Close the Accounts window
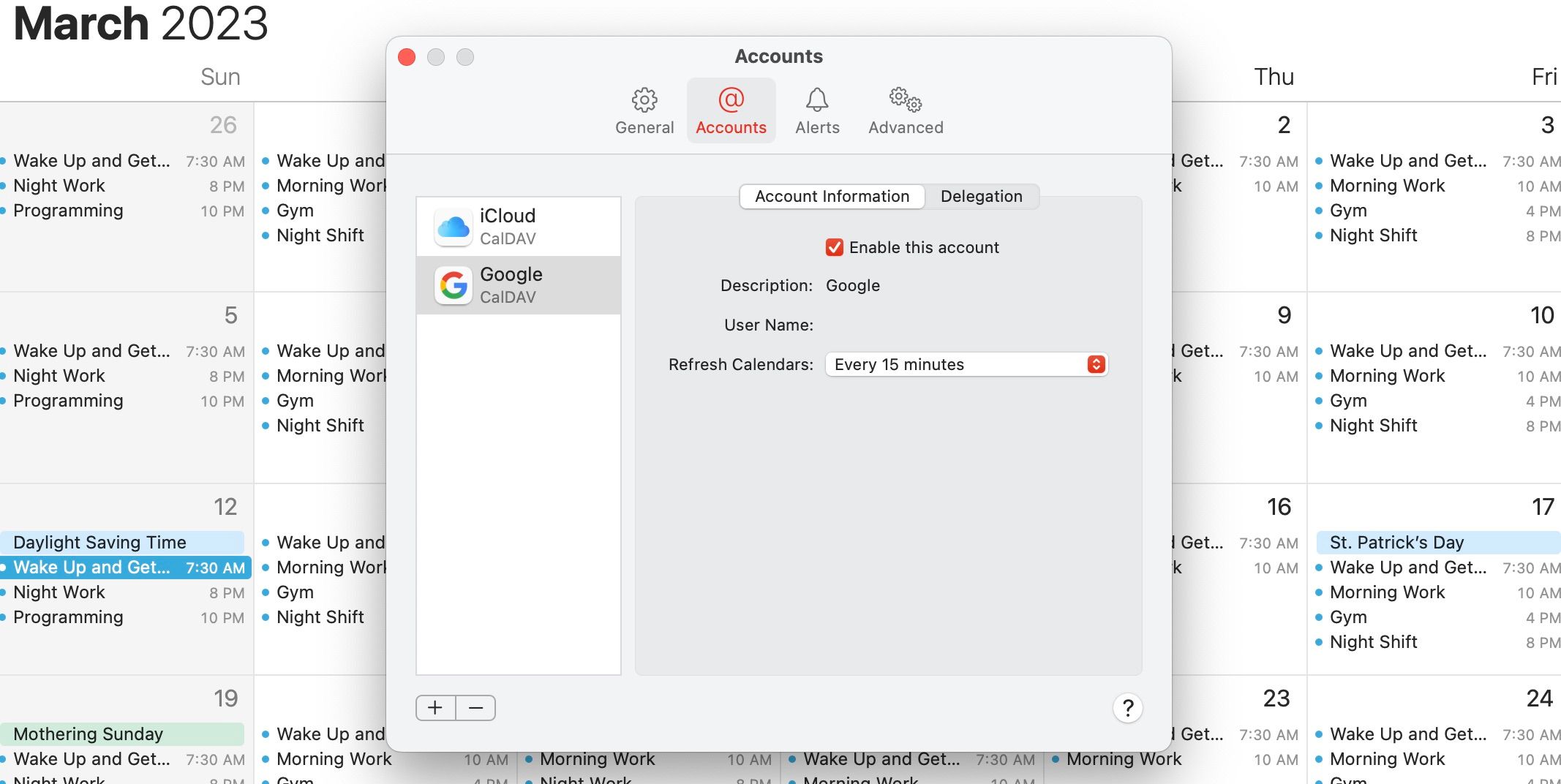Viewport: 1561px width, 784px height. point(407,57)
